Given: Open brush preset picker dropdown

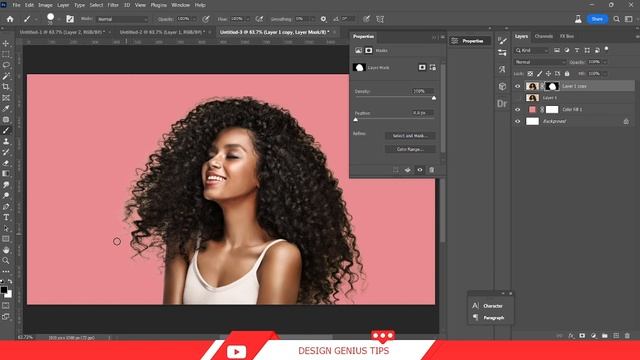Looking at the screenshot, I should pos(59,19).
